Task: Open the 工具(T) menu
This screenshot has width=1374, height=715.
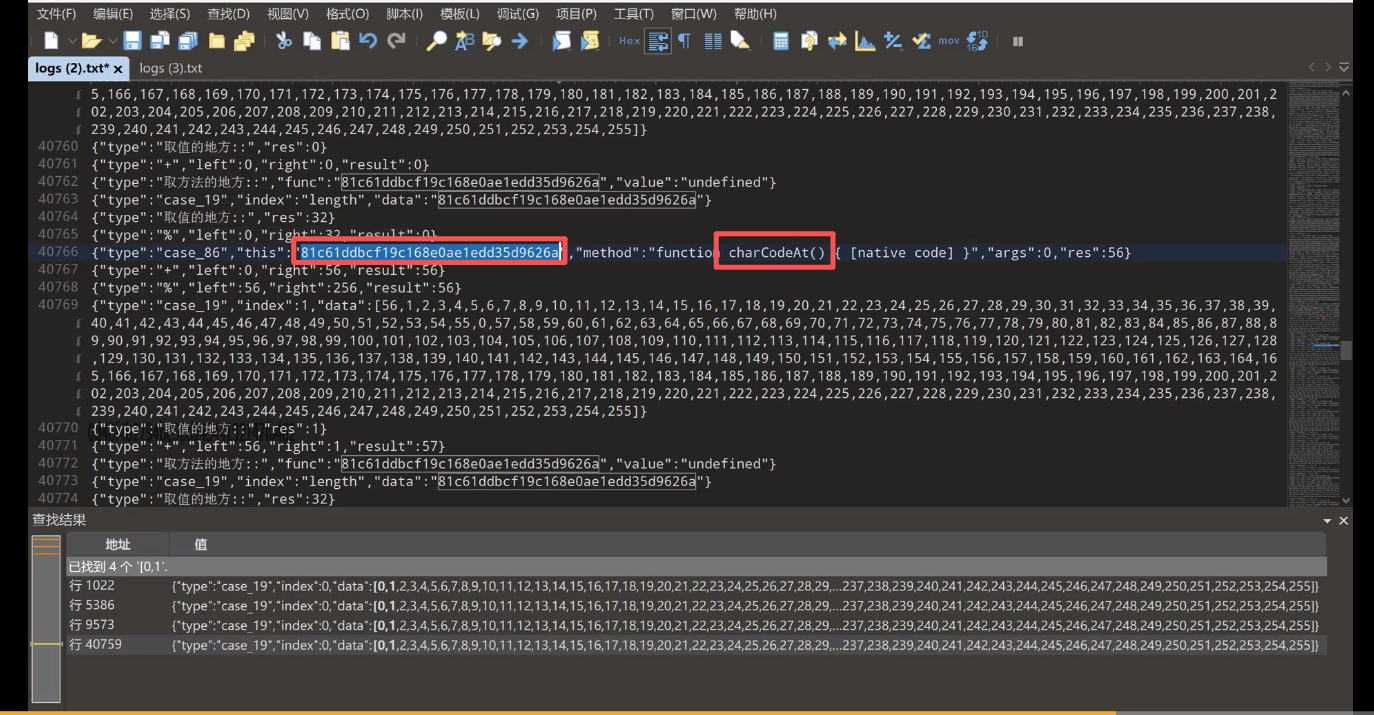Action: (634, 14)
